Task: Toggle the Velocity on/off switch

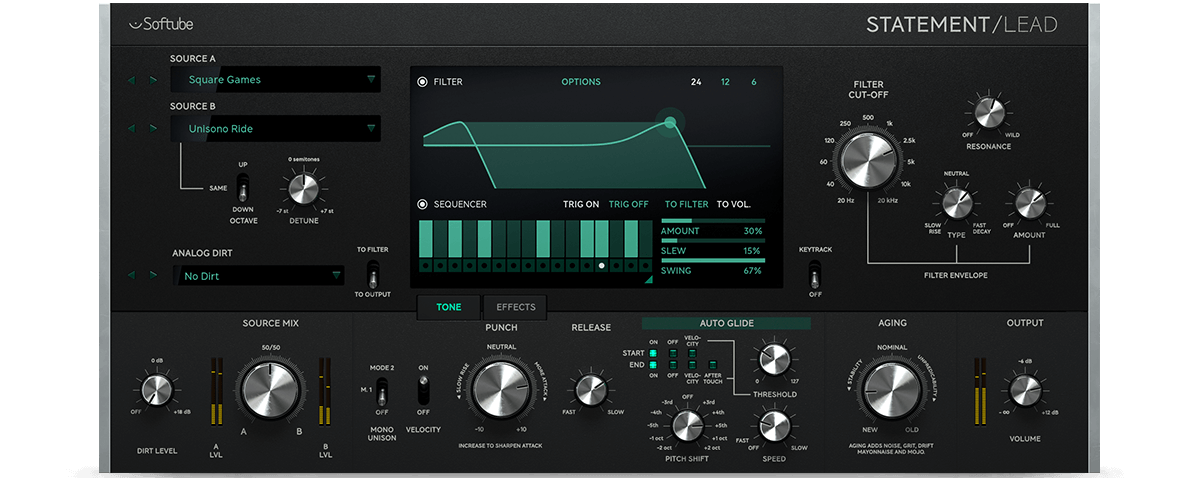Action: click(x=423, y=390)
